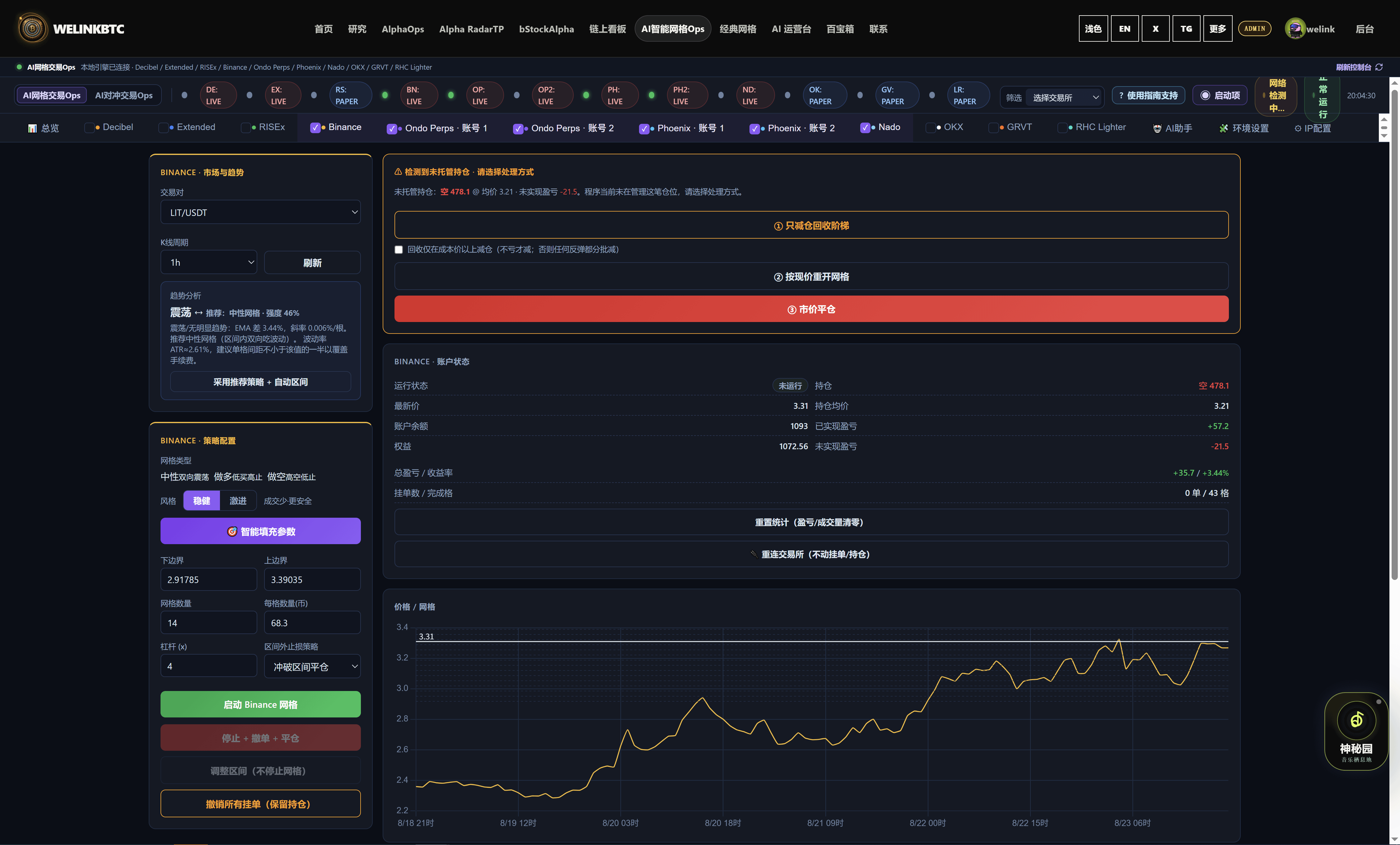Click the 使用指南支持 help button

pyautogui.click(x=1148, y=96)
